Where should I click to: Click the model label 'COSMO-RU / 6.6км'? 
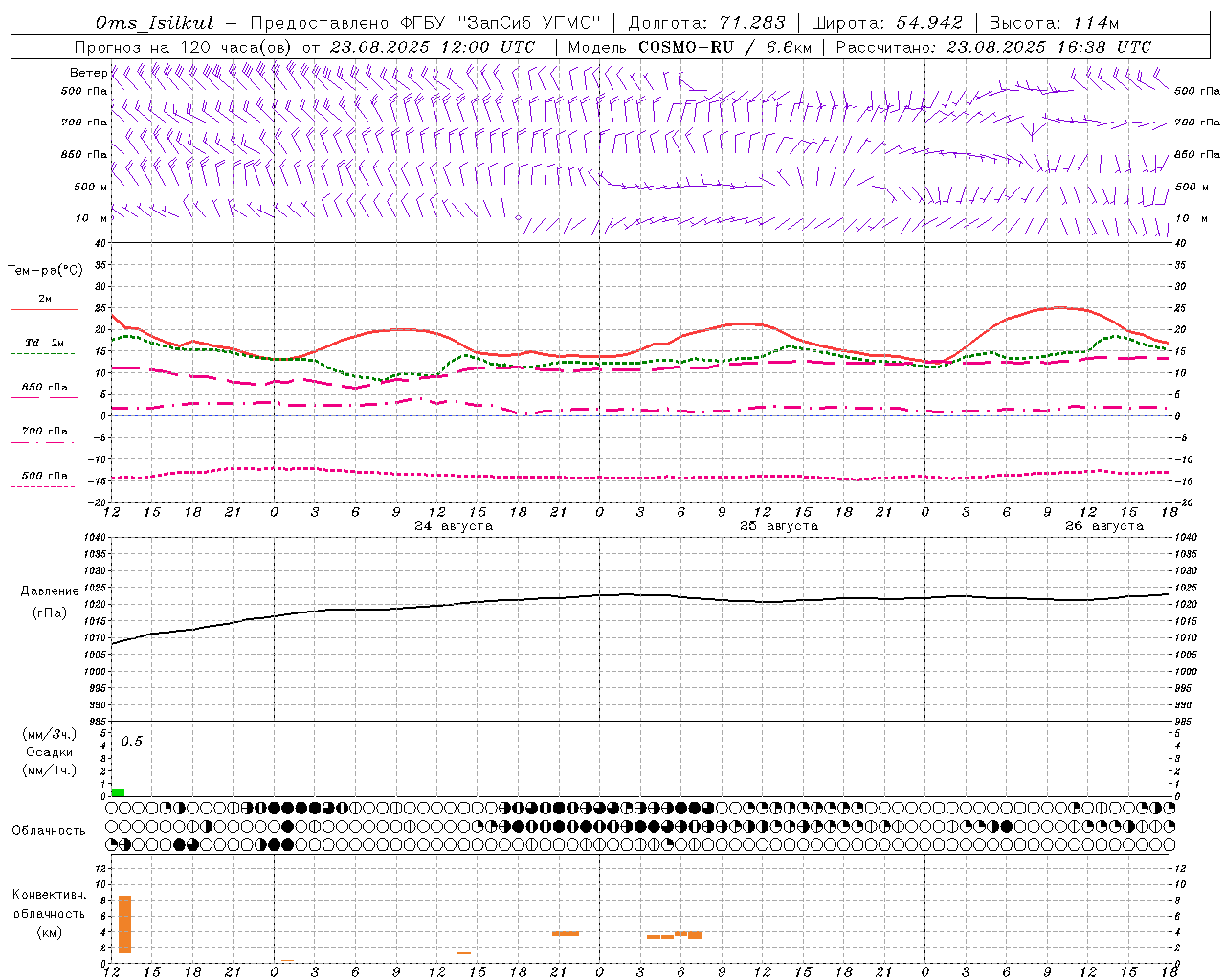point(724,47)
